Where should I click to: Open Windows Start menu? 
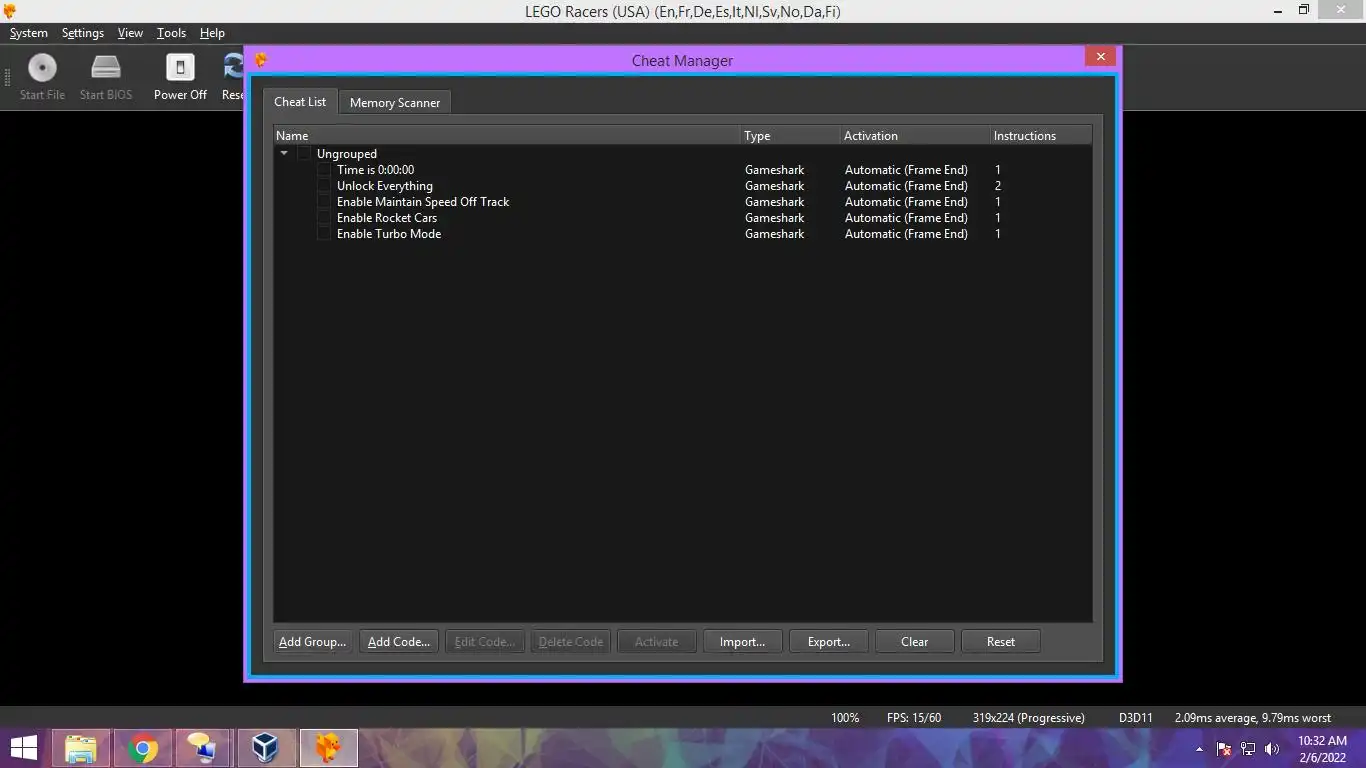[24, 747]
